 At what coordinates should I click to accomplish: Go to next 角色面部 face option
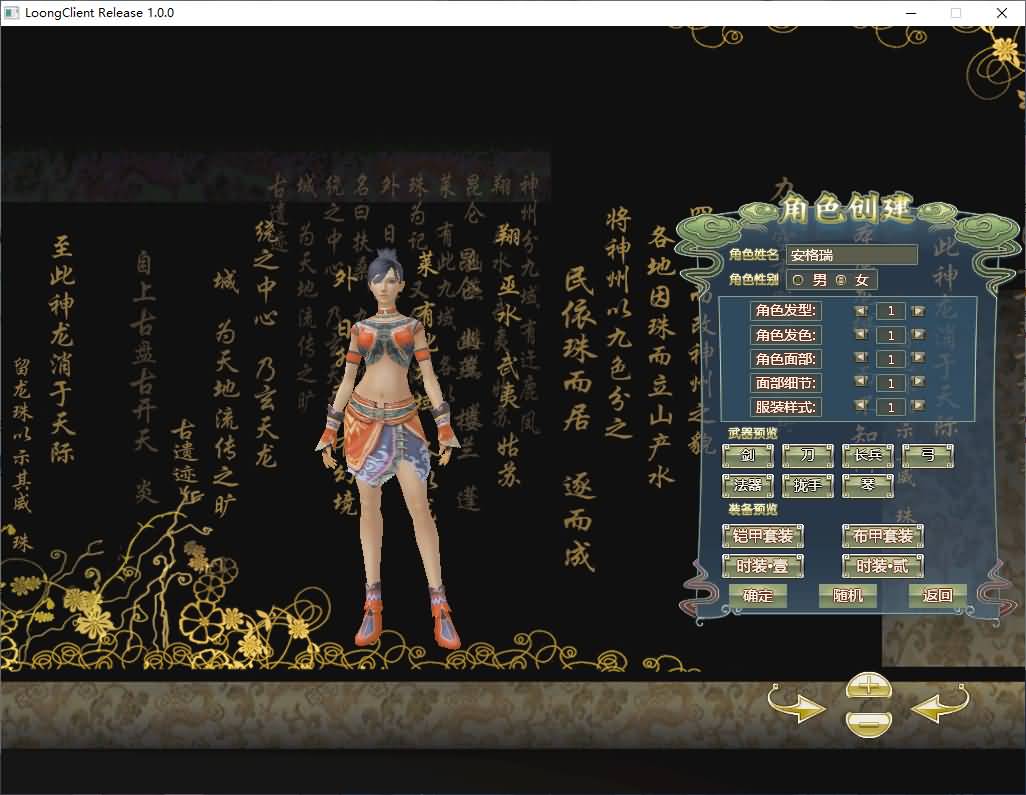tap(918, 359)
